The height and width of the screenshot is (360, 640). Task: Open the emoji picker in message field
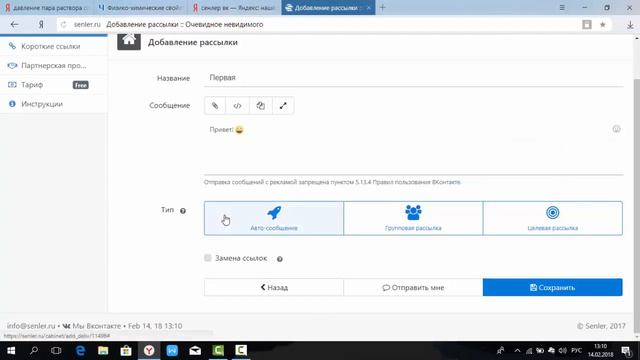(x=616, y=129)
